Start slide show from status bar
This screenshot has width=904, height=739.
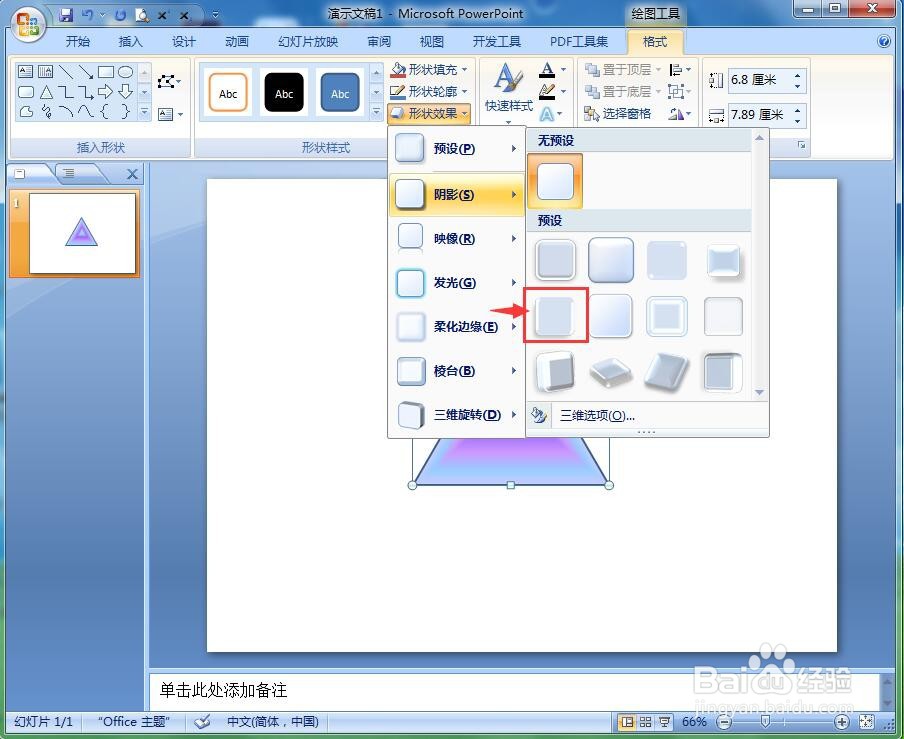pyautogui.click(x=665, y=722)
